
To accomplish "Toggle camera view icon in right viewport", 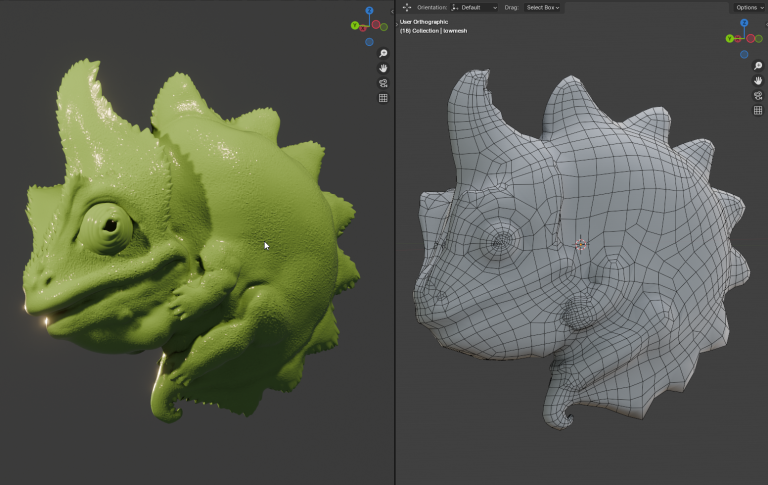I will point(758,96).
